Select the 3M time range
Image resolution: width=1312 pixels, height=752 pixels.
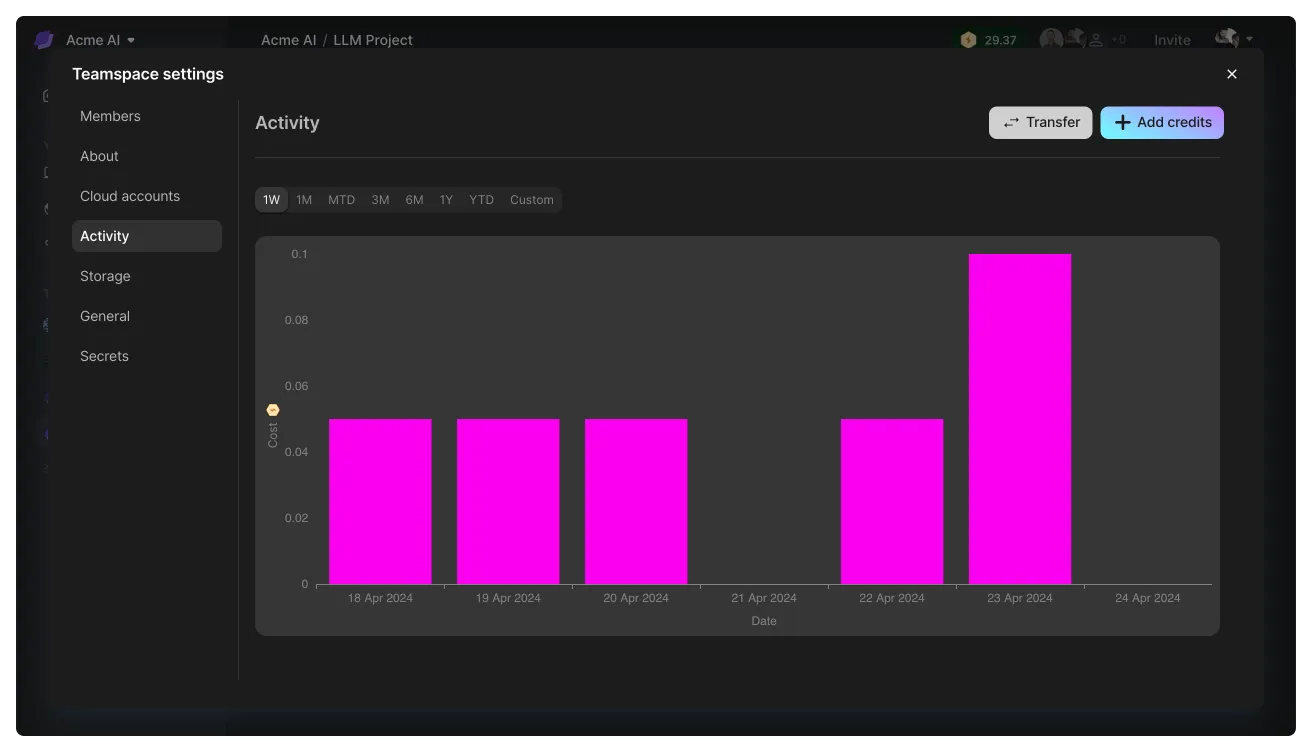[x=380, y=200]
